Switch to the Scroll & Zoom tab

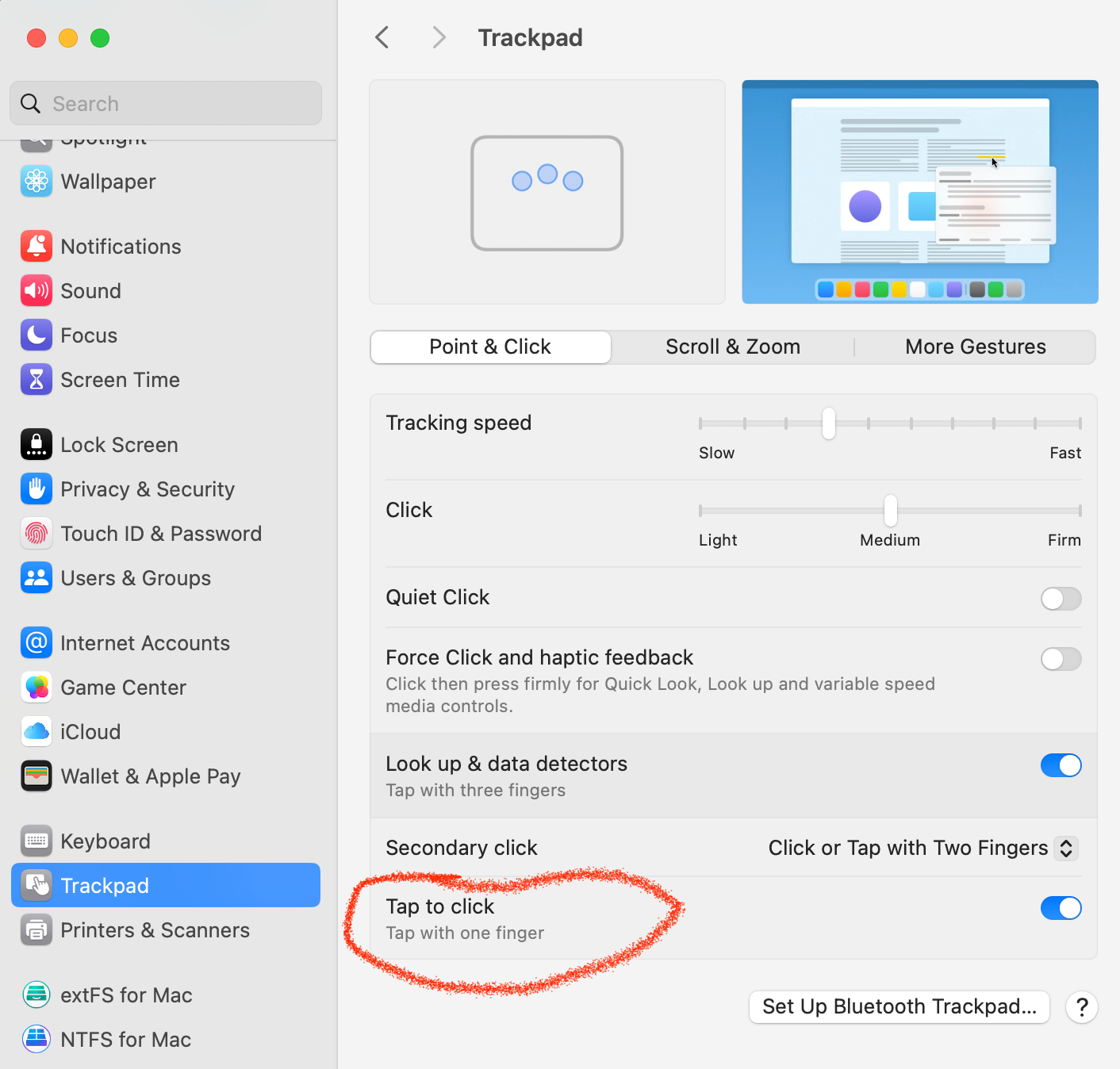pos(733,347)
